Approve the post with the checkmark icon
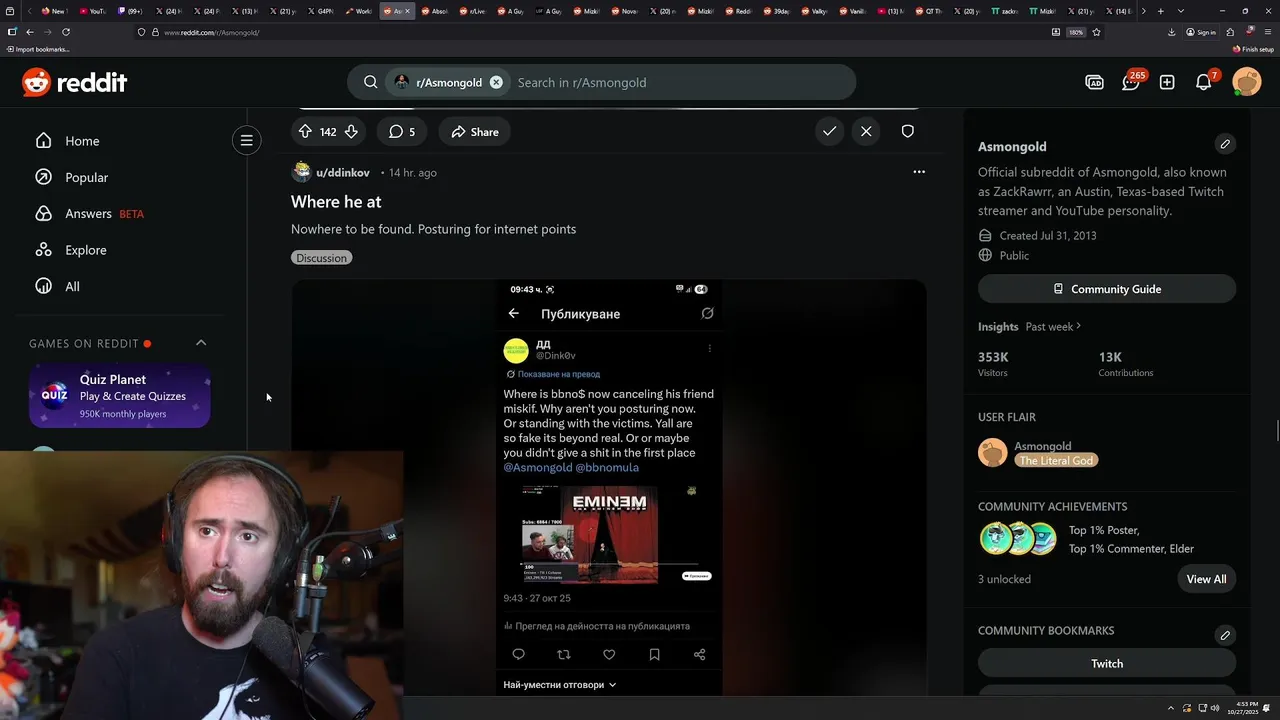Image resolution: width=1280 pixels, height=720 pixels. pos(830,131)
